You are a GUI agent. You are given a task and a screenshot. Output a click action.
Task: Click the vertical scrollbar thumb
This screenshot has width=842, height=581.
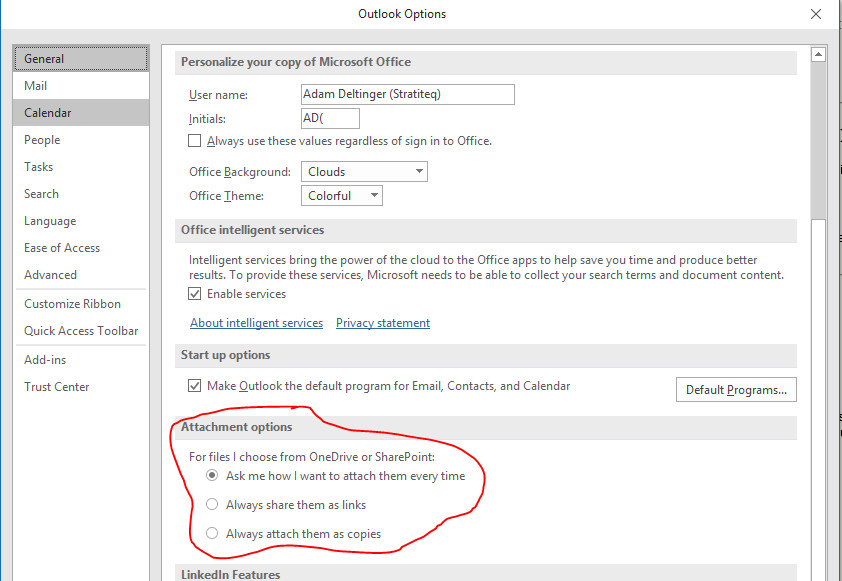818,140
